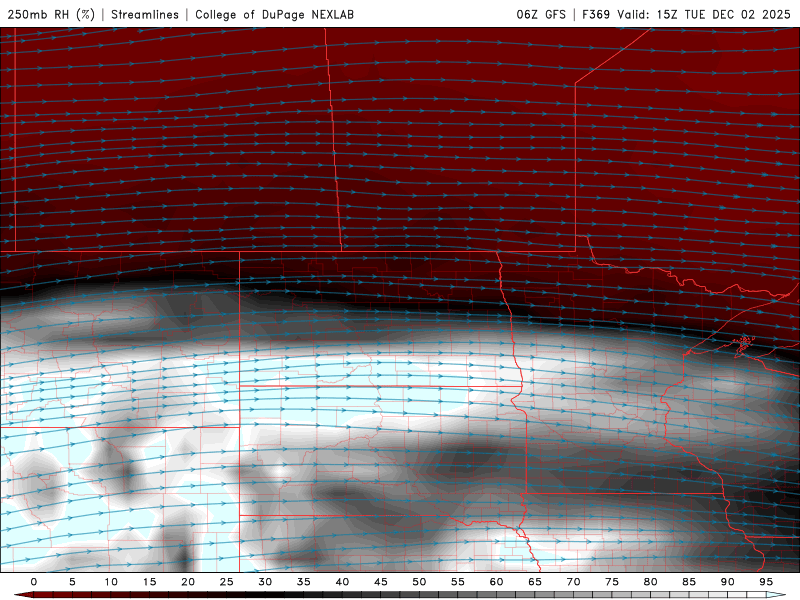Click the "60" color scale label
The width and height of the screenshot is (800, 600).
coord(496,582)
